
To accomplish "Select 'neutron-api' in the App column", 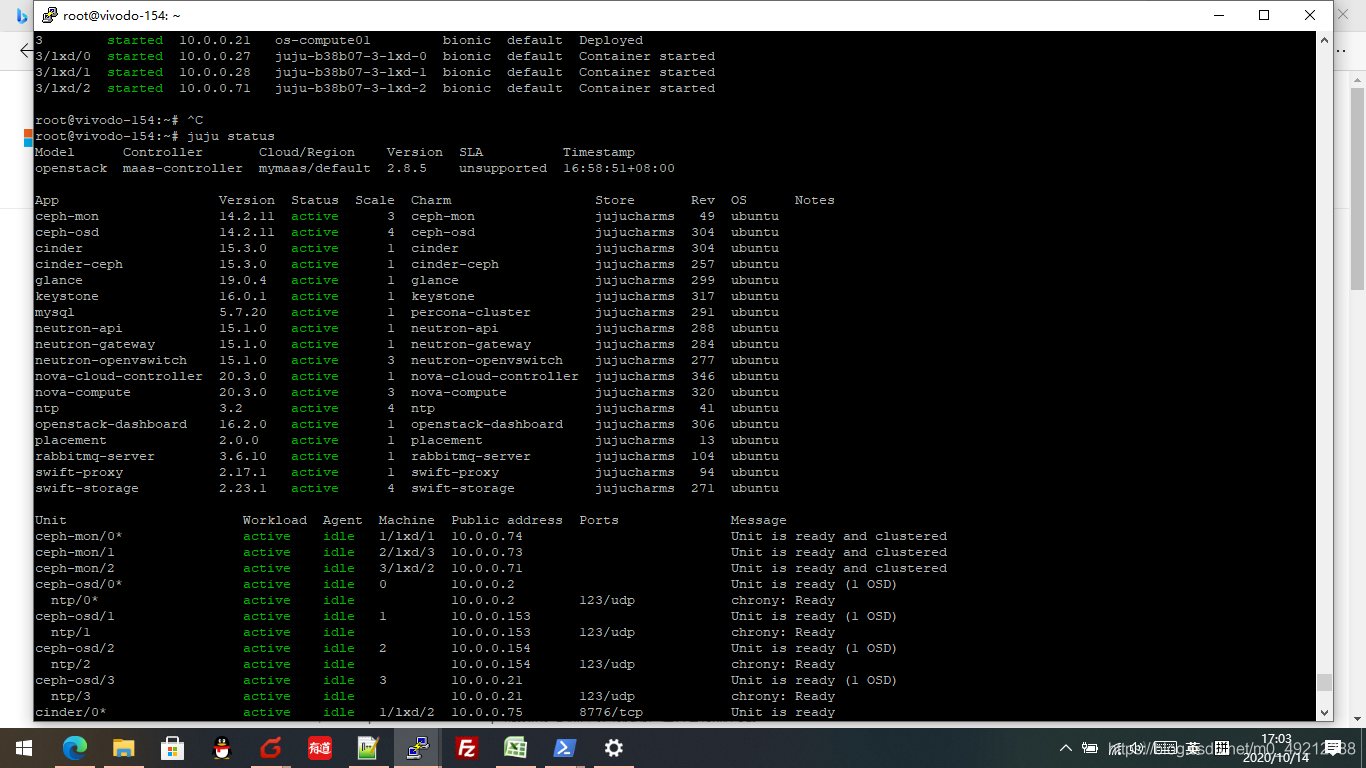I will [x=79, y=328].
